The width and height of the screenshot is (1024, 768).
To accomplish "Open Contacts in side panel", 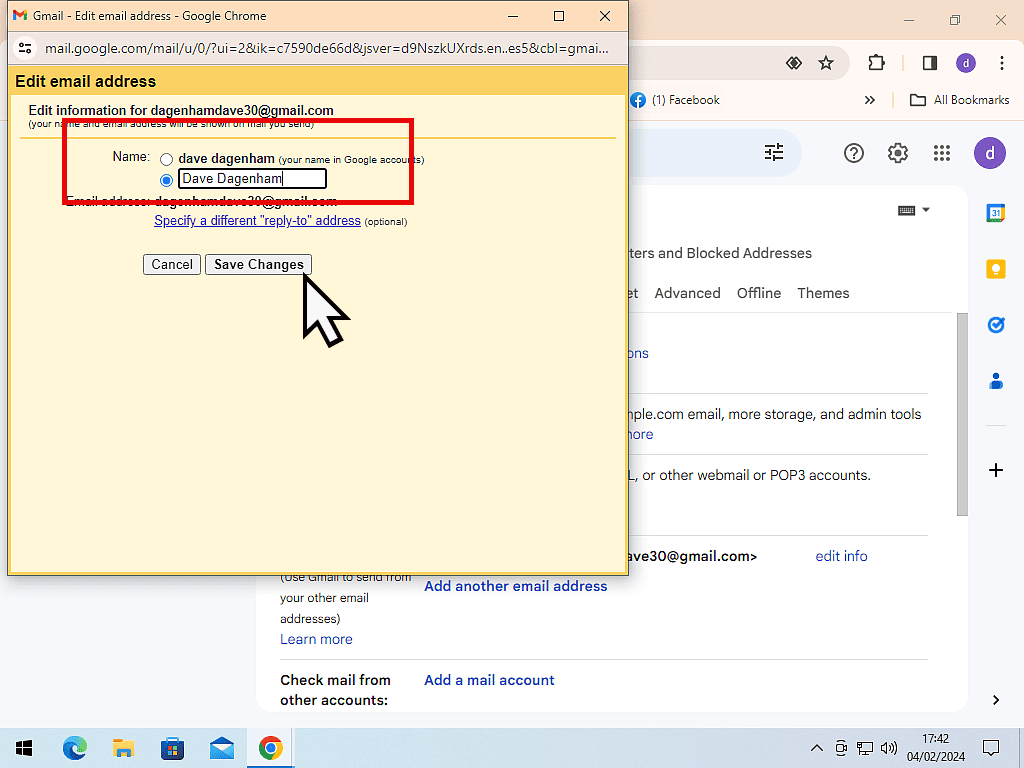I will point(995,381).
